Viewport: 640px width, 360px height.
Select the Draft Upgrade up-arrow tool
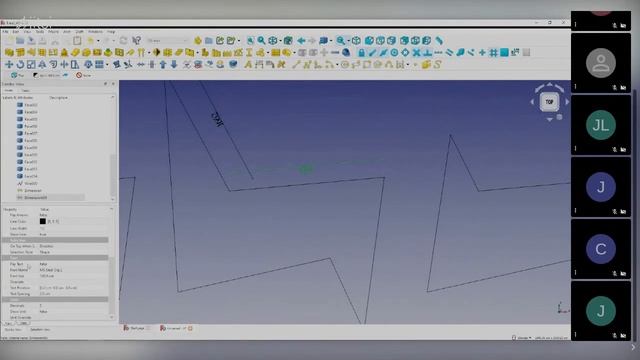[x=163, y=64]
